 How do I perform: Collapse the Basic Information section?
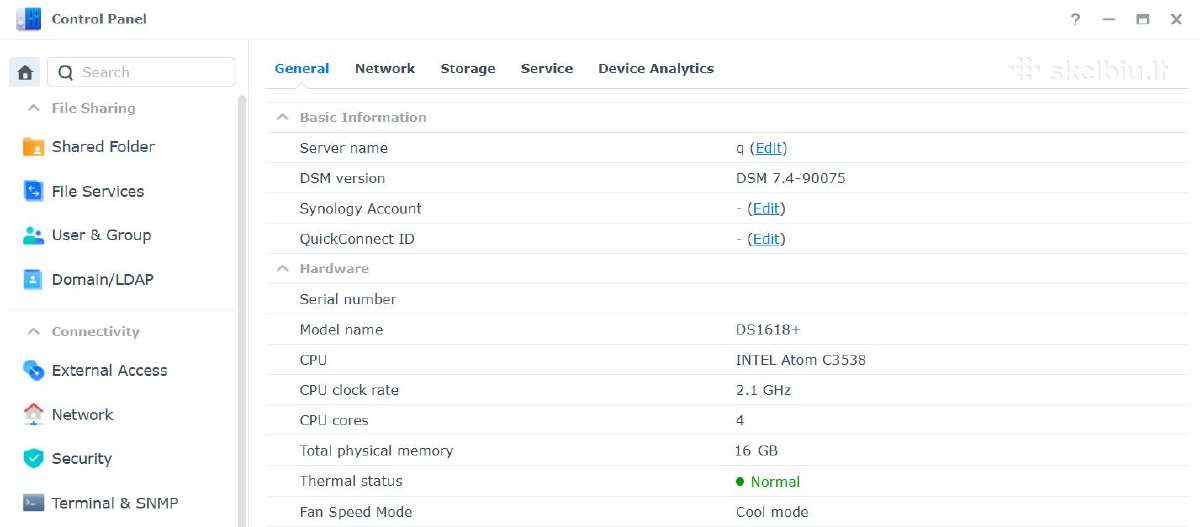point(282,117)
